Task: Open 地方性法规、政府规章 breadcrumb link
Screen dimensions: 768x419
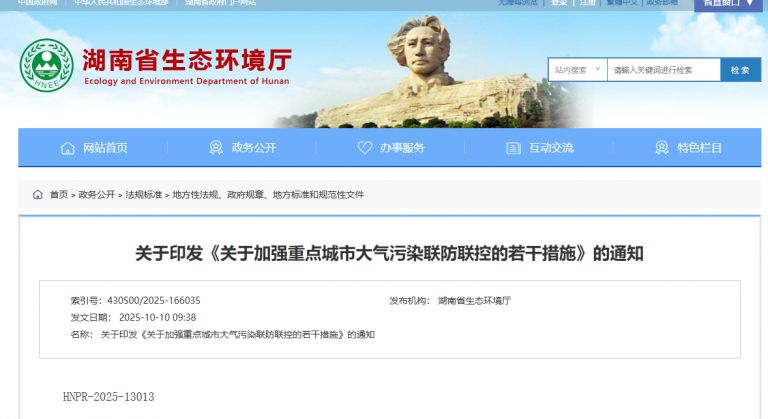Action: pyautogui.click(x=268, y=195)
